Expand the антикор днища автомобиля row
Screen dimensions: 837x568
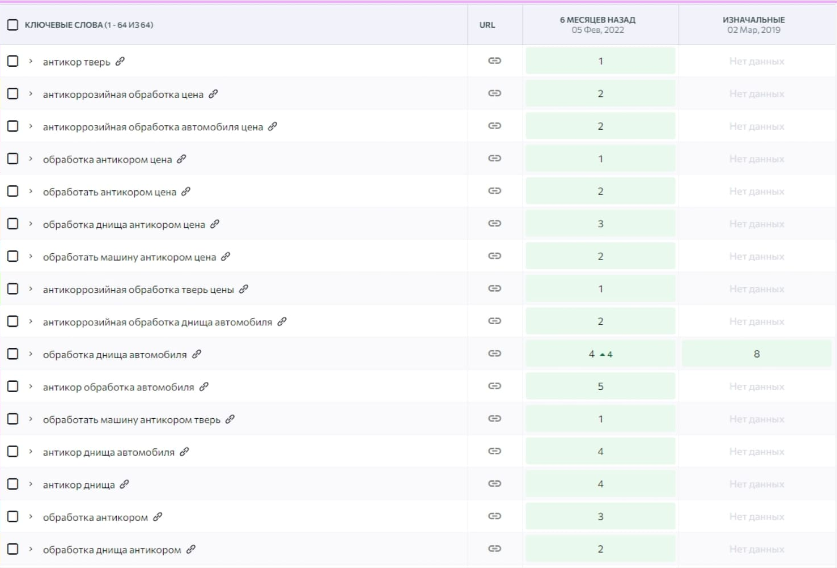click(x=30, y=452)
